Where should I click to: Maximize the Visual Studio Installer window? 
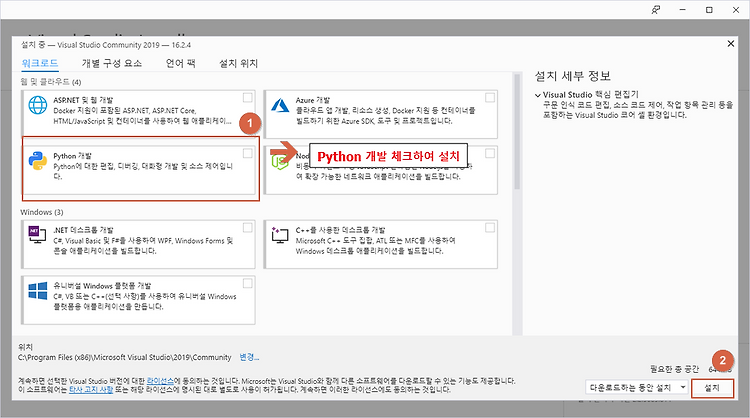point(709,10)
